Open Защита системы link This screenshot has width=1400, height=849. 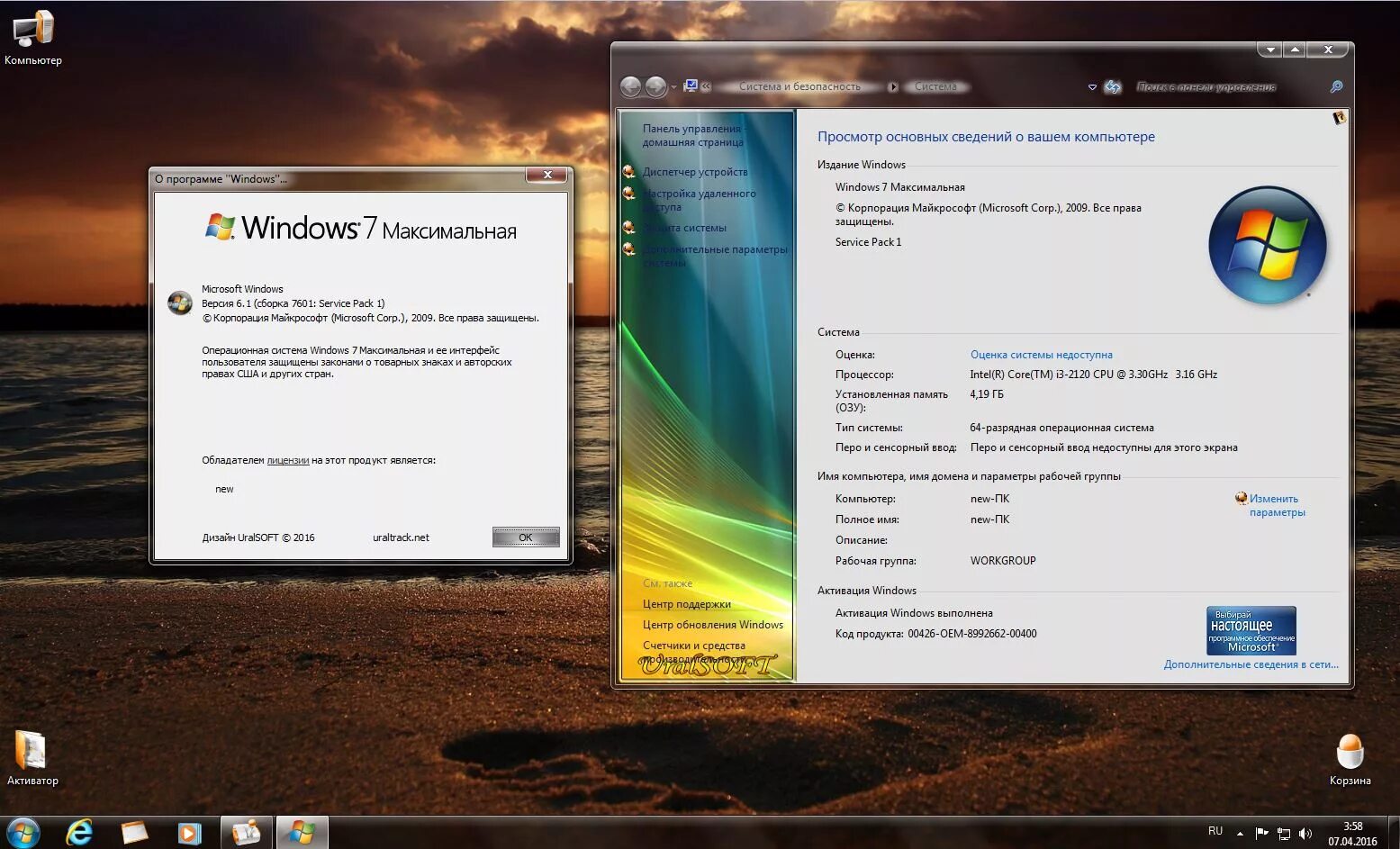[684, 228]
